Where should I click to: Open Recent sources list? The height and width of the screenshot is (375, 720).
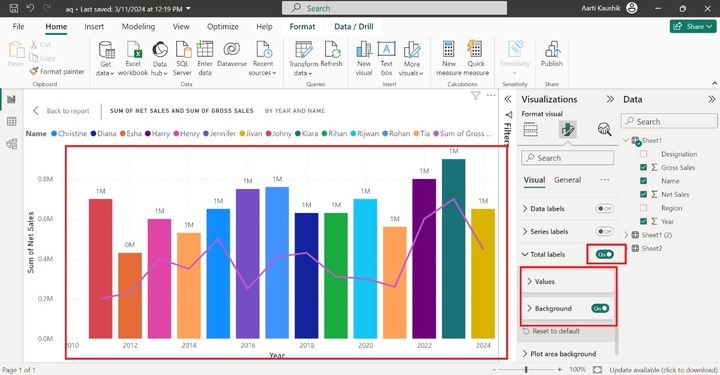pyautogui.click(x=263, y=58)
